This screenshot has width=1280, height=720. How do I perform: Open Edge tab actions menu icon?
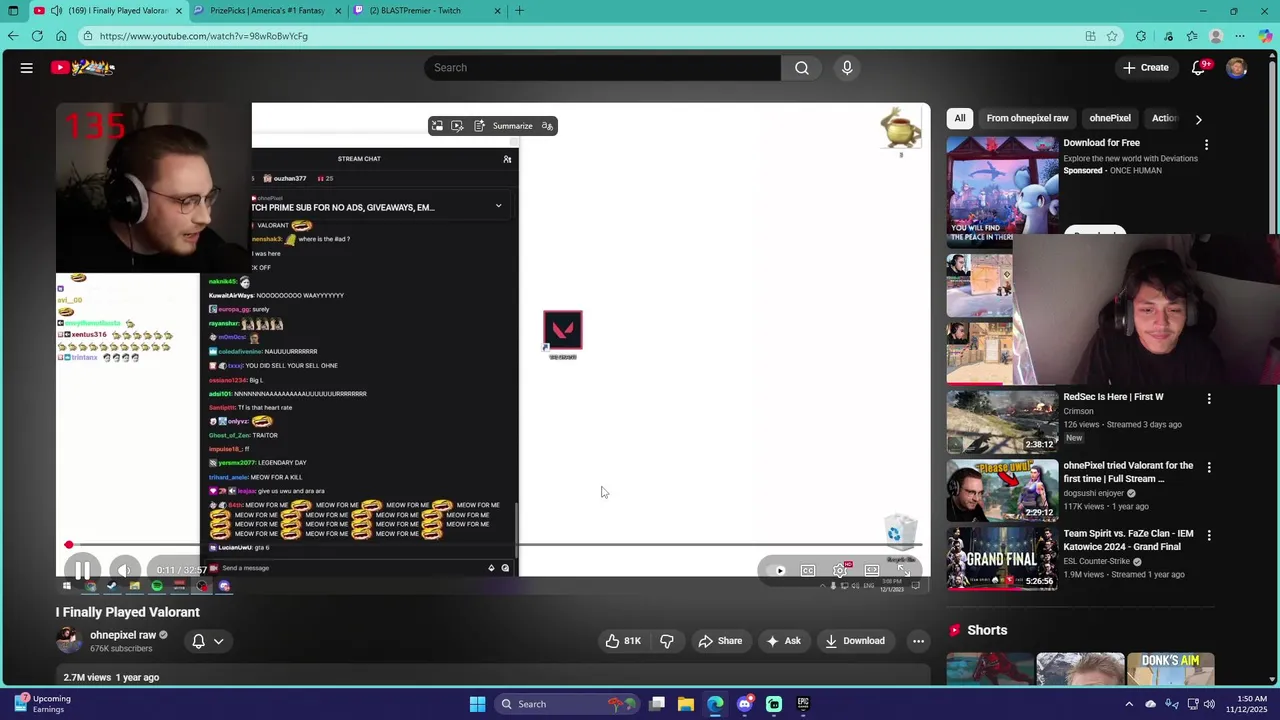pos(13,11)
